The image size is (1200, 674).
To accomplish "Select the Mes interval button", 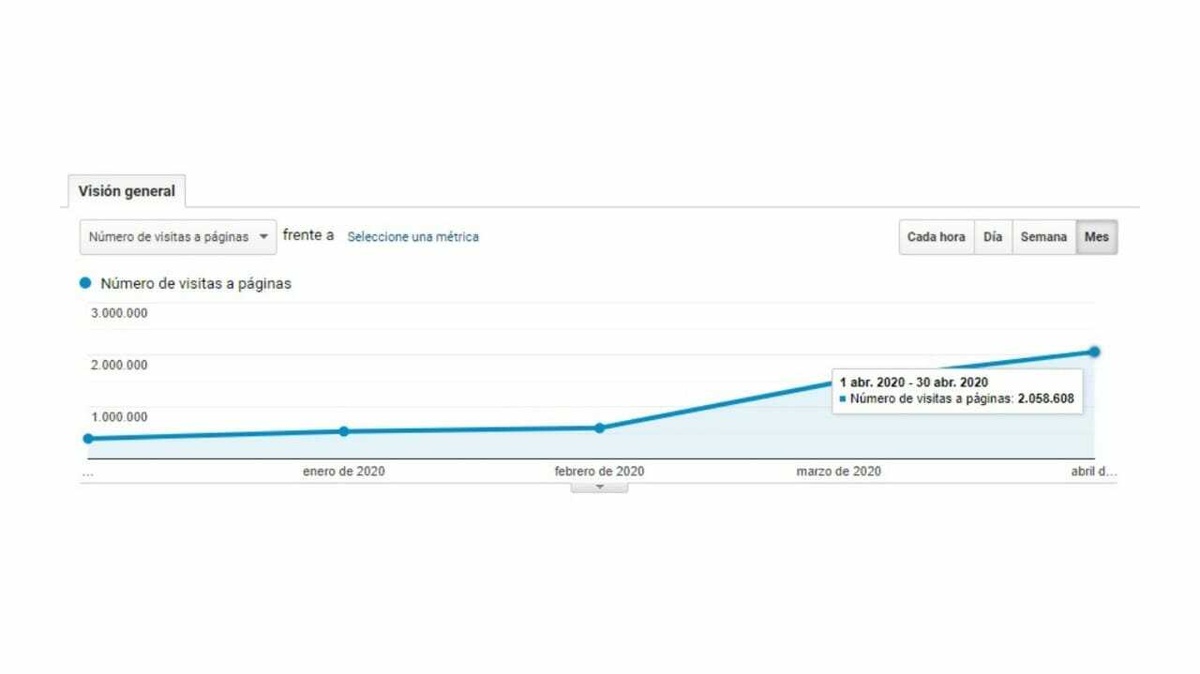I will (1097, 237).
